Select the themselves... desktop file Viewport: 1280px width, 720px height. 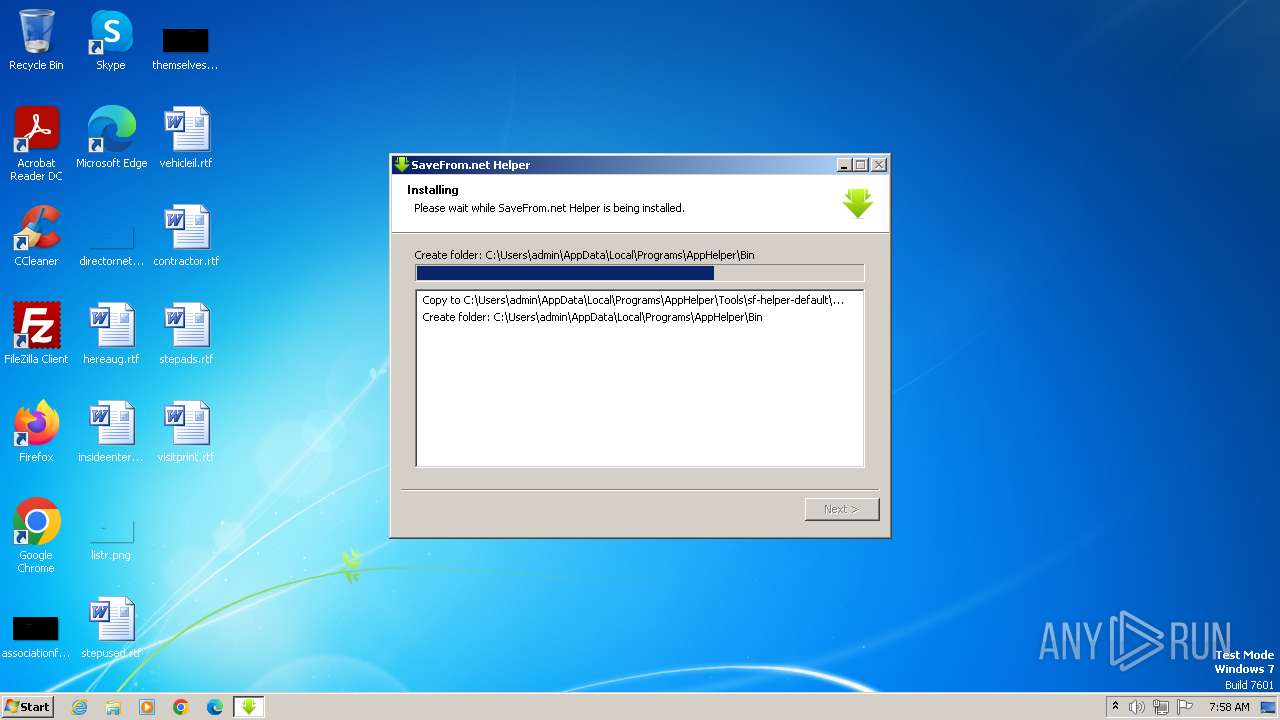pos(185,47)
